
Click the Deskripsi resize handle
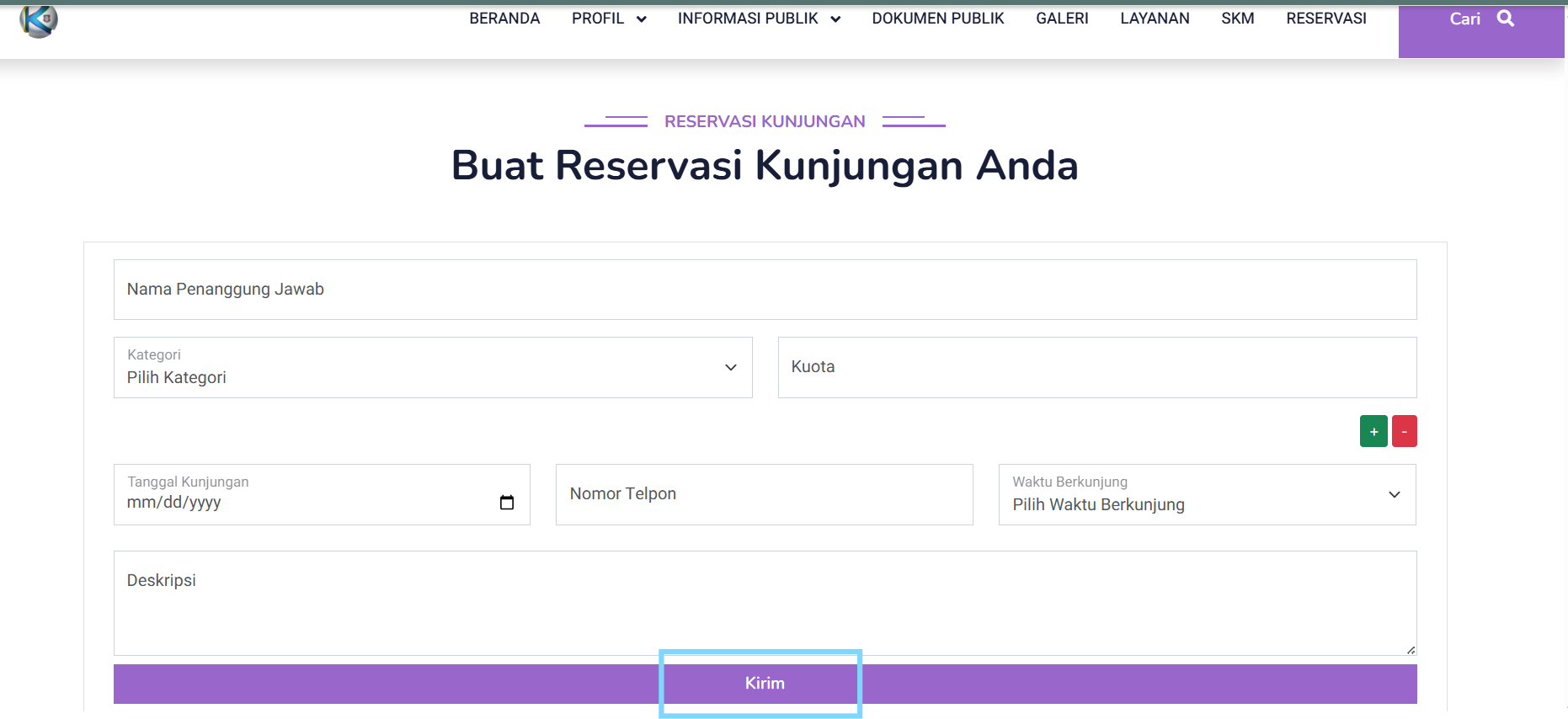coord(1411,649)
